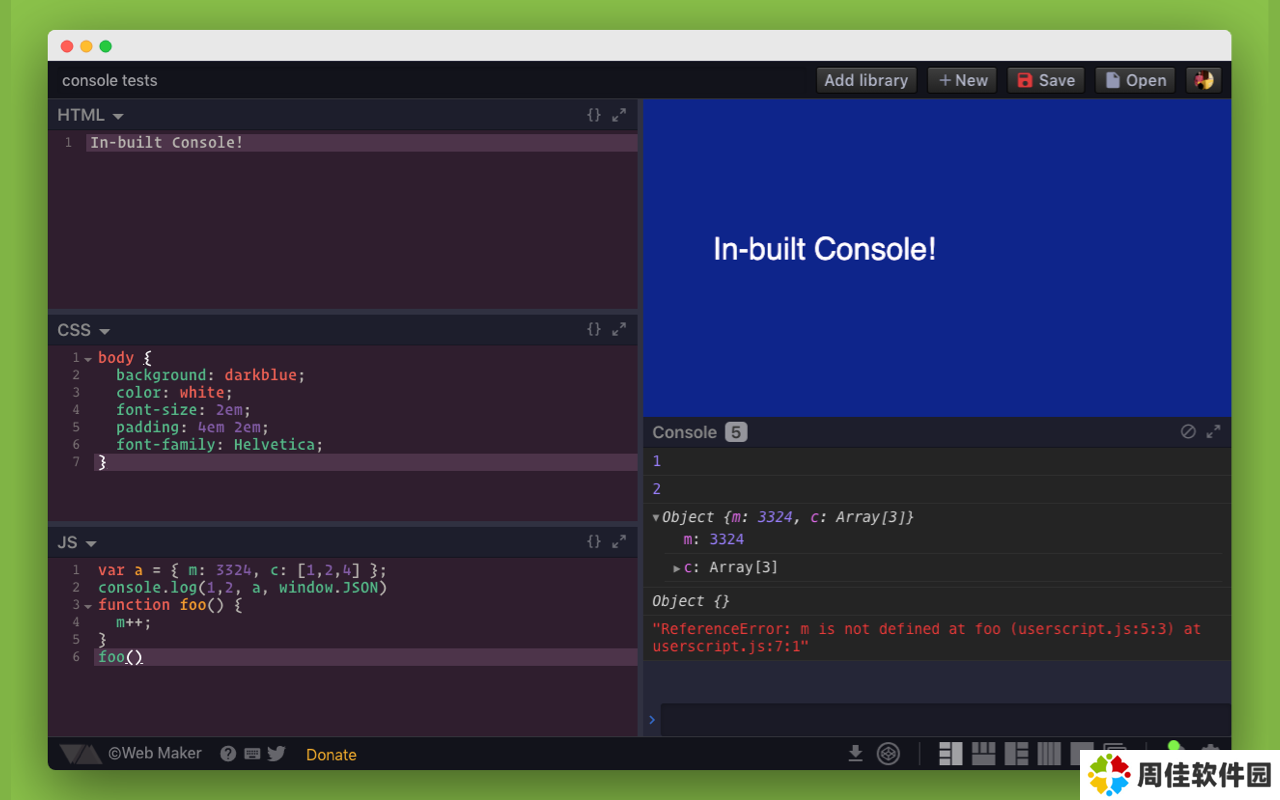The height and width of the screenshot is (800, 1280).
Task: Switch to the editors-on-left layout
Action: tap(950, 753)
